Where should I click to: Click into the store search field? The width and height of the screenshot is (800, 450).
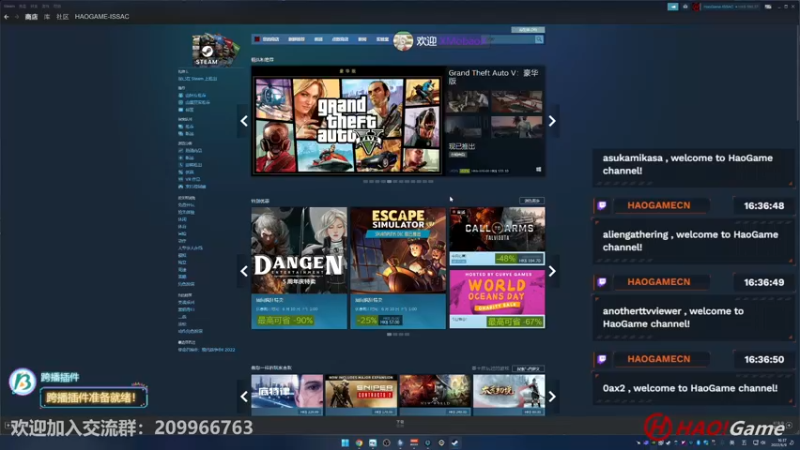point(512,39)
